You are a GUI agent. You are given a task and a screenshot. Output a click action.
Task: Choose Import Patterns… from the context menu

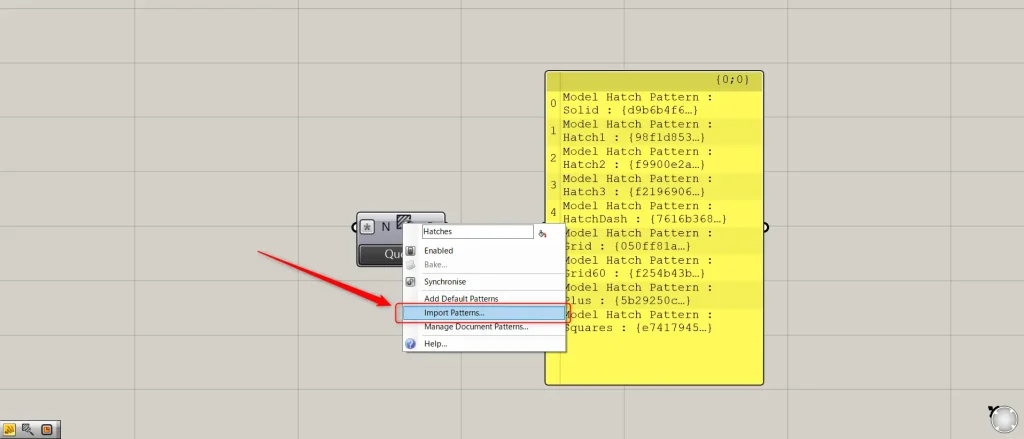[484, 314]
